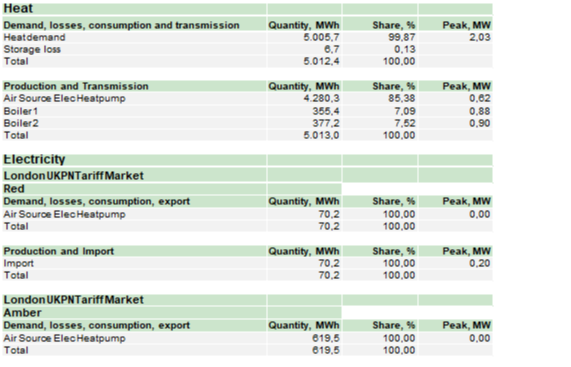Click the Storage loss row label
Viewport: 571px width, 367px height.
[32, 49]
